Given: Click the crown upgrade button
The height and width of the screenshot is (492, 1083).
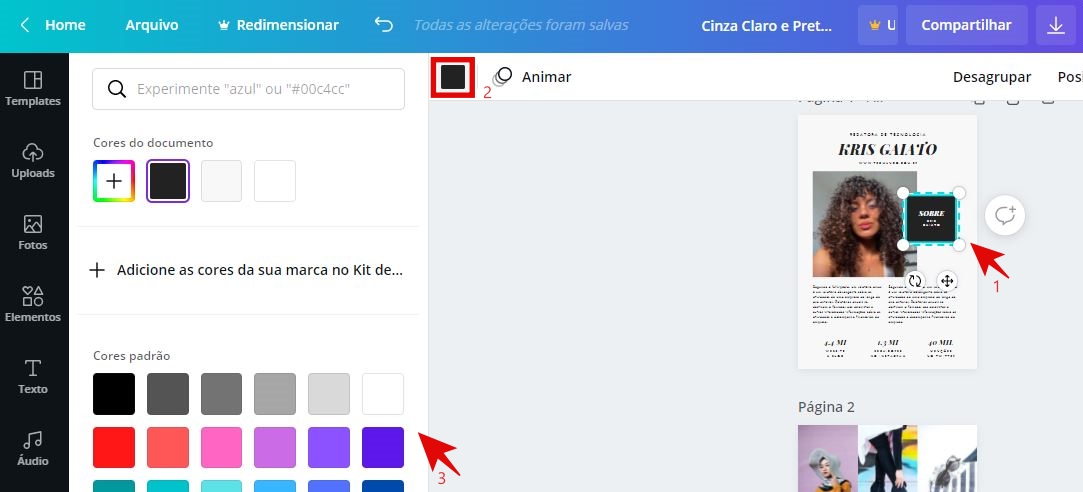Looking at the screenshot, I should coord(879,26).
